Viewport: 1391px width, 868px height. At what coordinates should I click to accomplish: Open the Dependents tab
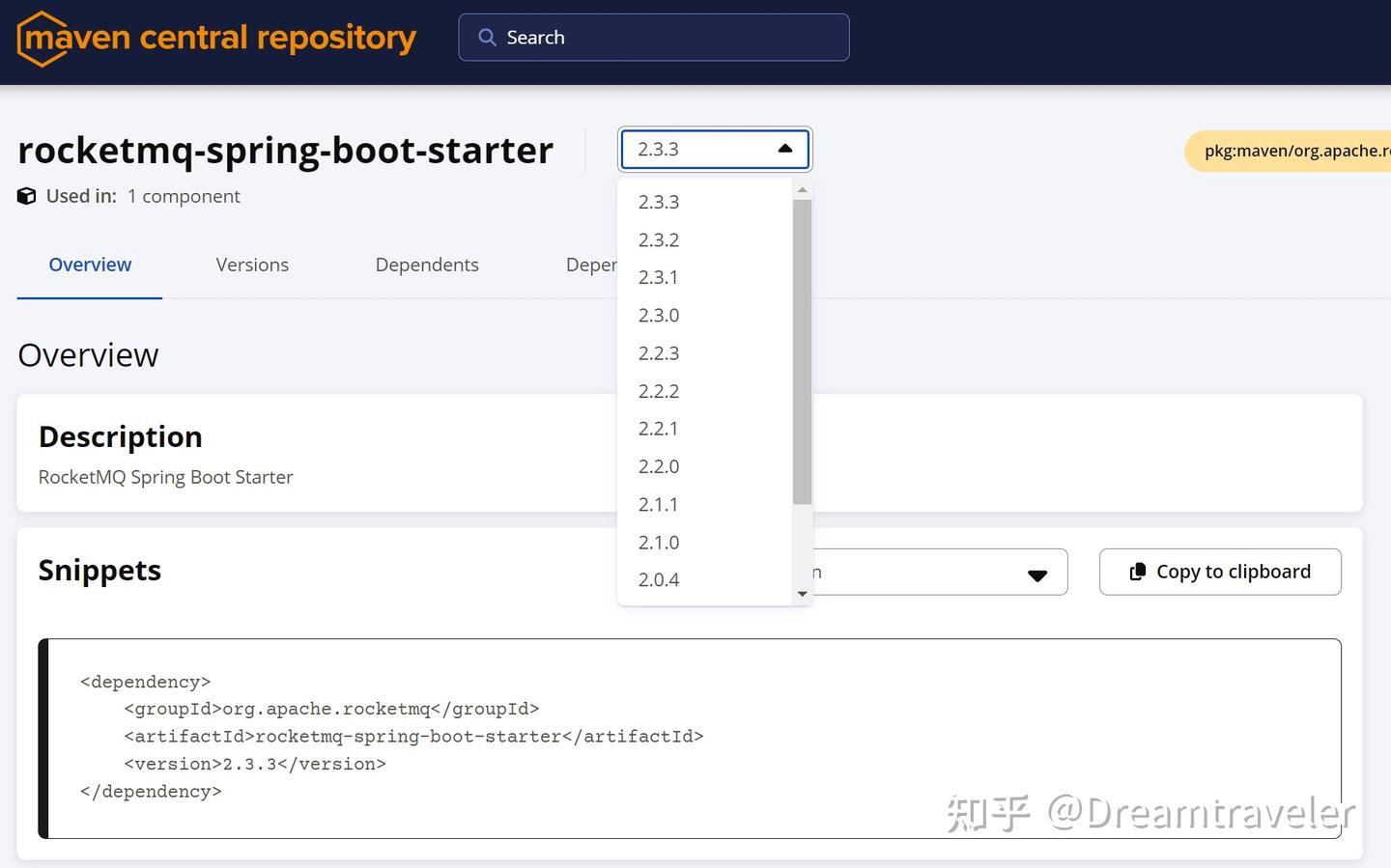tap(427, 265)
